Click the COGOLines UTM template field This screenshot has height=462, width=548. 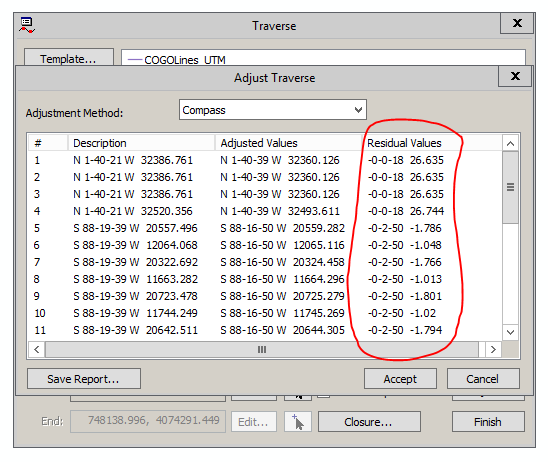tap(323, 58)
